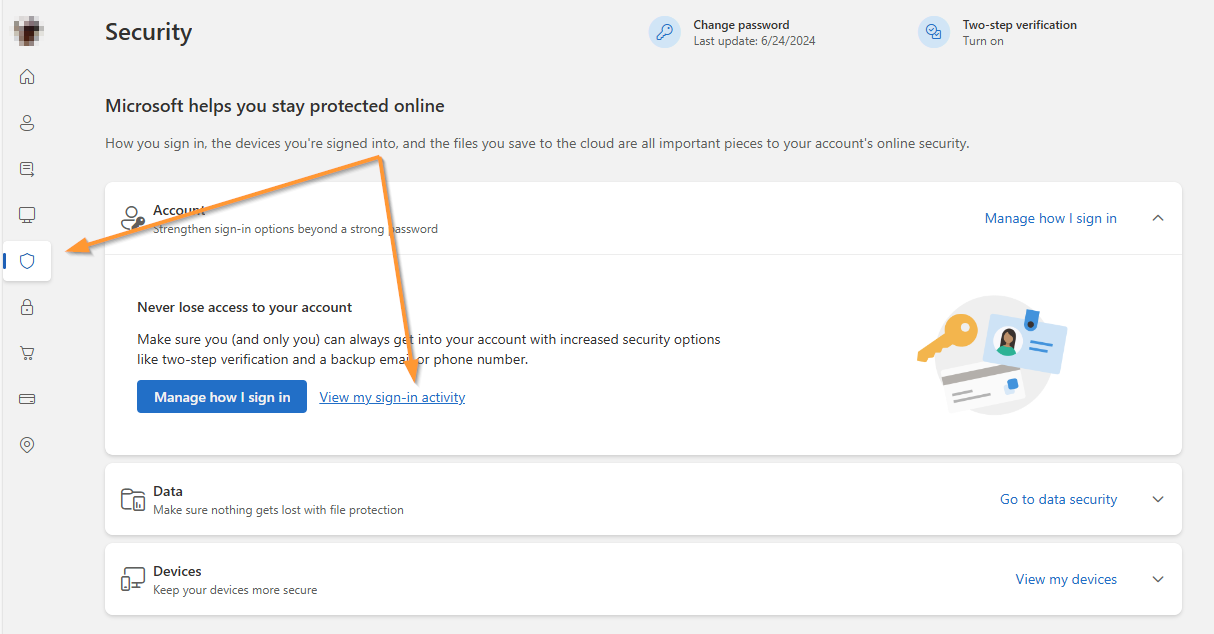Open Go to data security link

(x=1058, y=499)
